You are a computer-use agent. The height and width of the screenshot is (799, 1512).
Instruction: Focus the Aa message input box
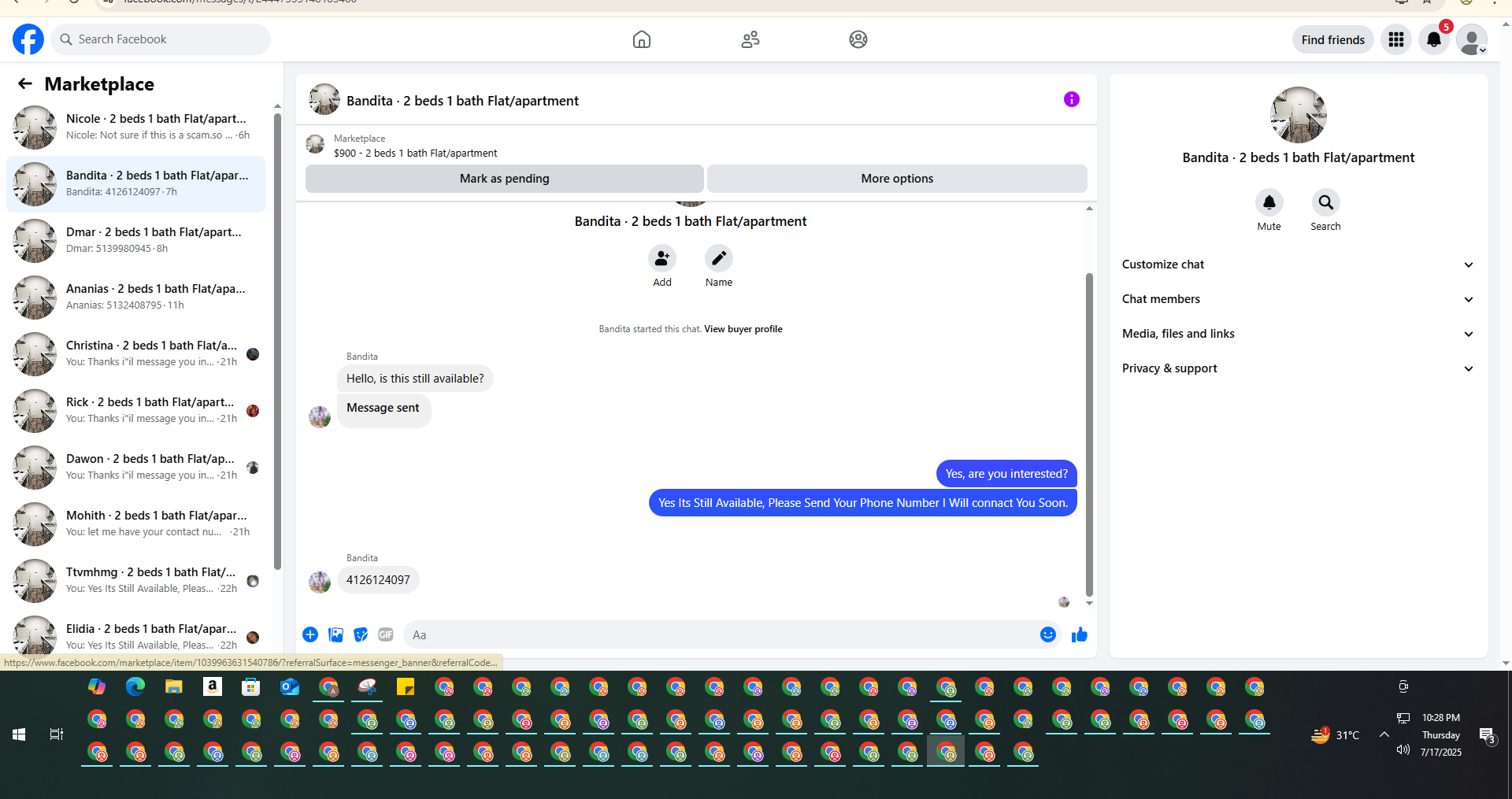pos(721,634)
